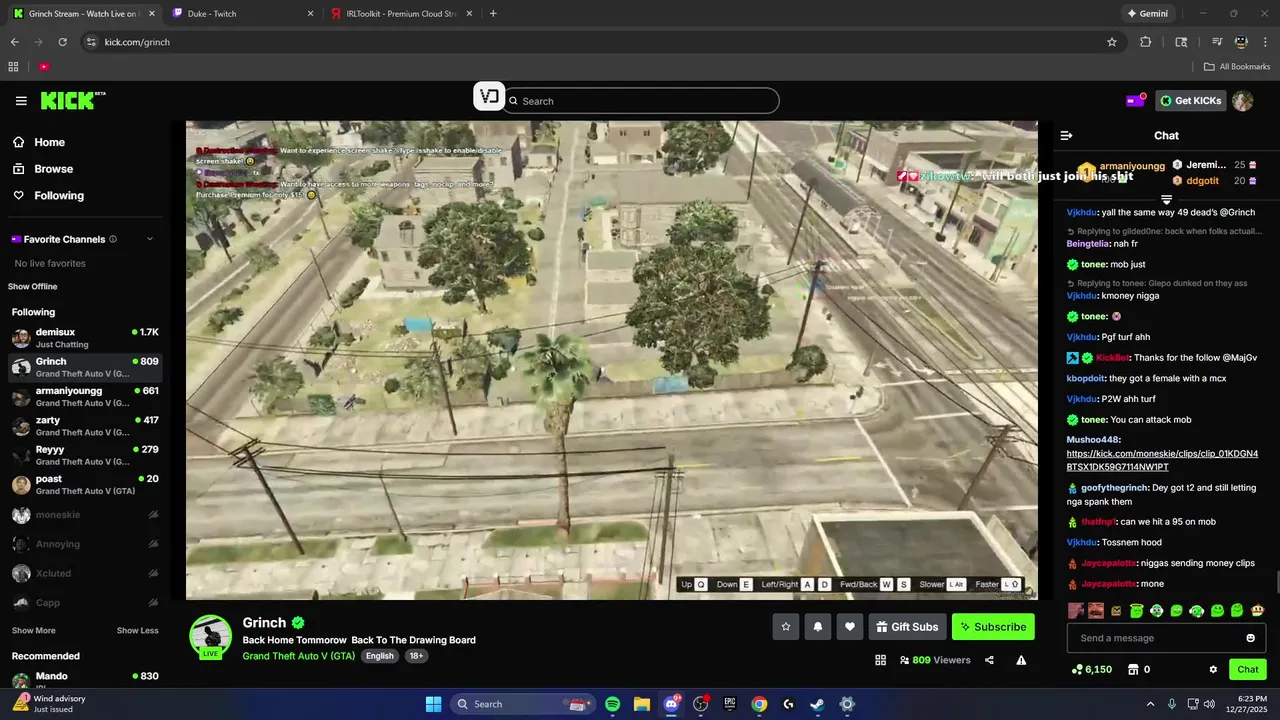Select the Grinch Stream browser tab
Screen dimensions: 1280x720
[x=83, y=14]
